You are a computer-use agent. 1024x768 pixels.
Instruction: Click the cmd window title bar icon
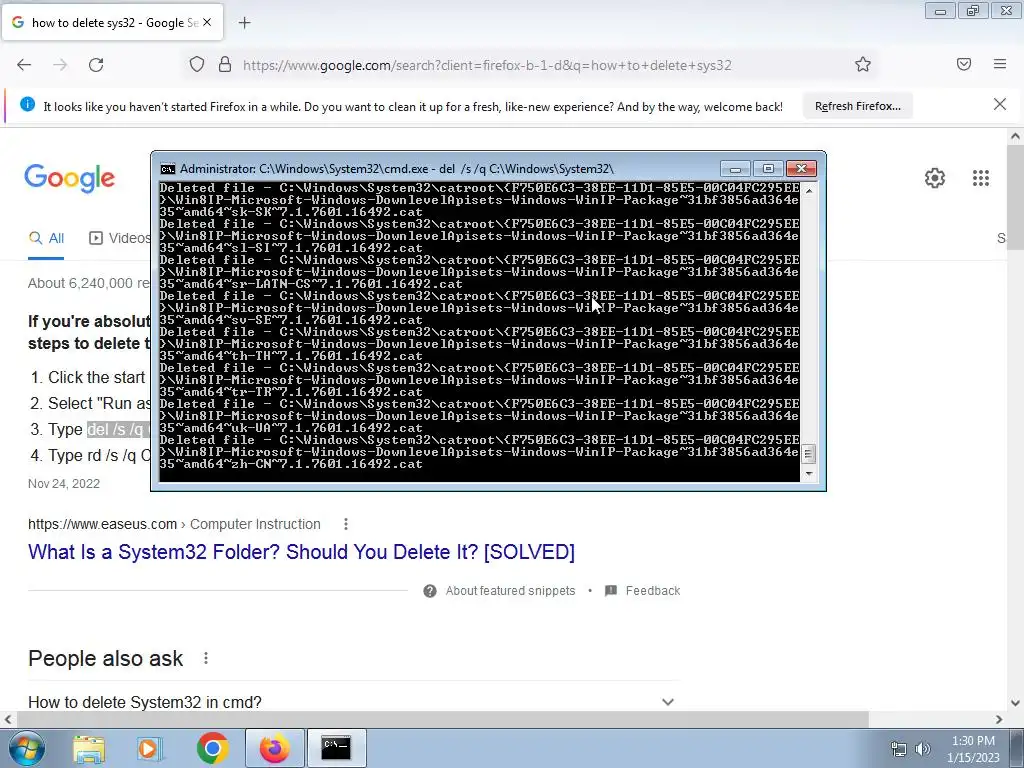(x=168, y=169)
